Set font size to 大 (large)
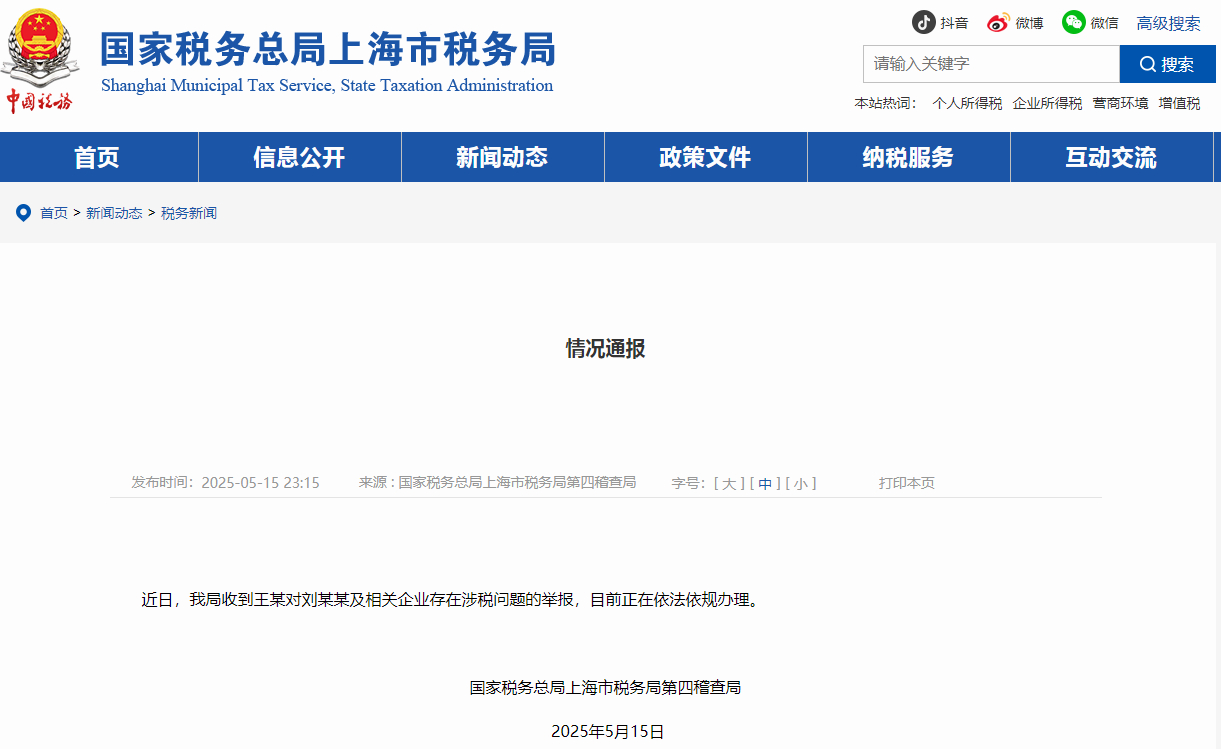The image size is (1221, 749). pos(729,483)
